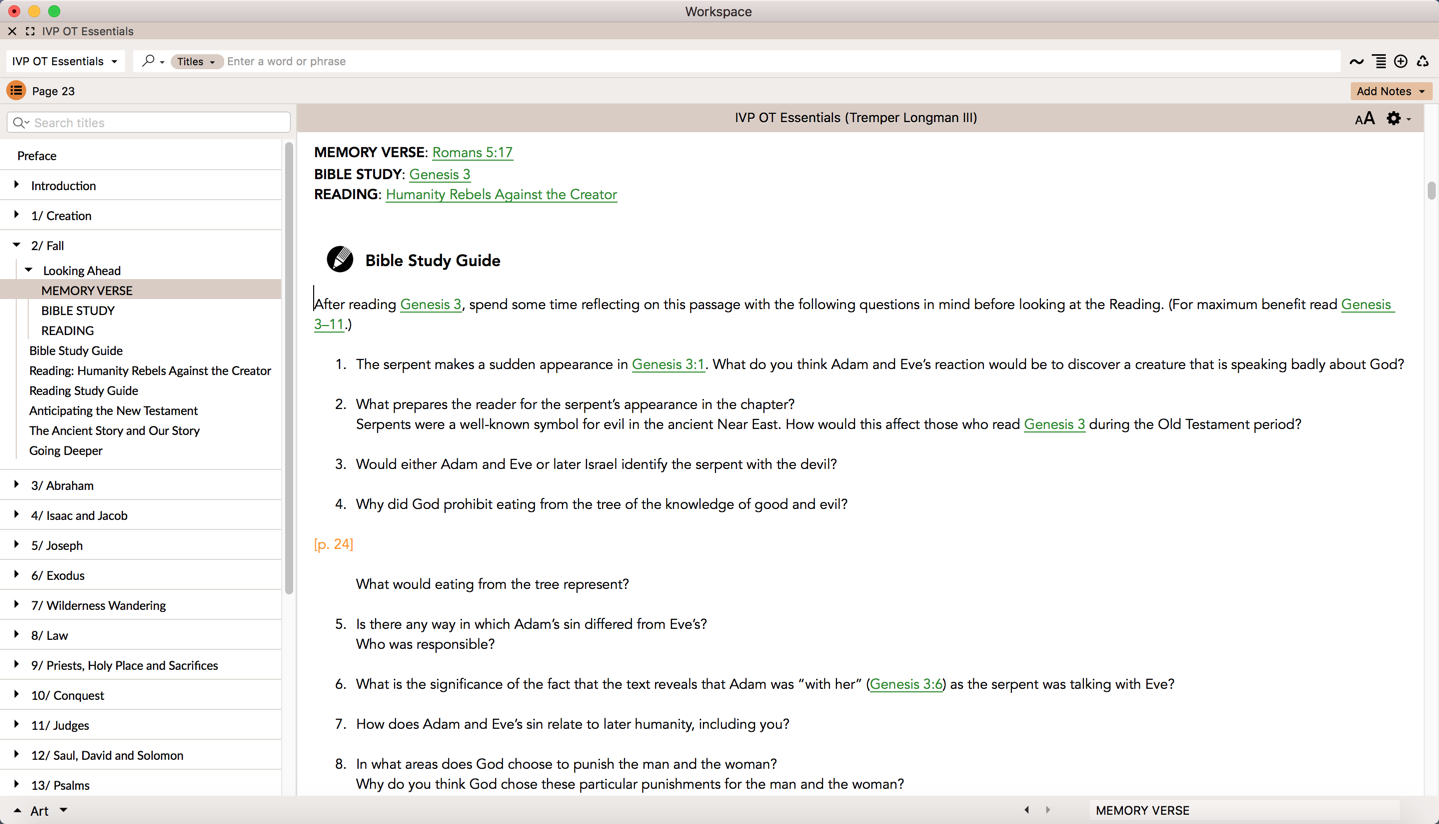Image resolution: width=1439 pixels, height=824 pixels.
Task: Click the reading pane vertical scrollbar thumb
Action: point(1431,190)
